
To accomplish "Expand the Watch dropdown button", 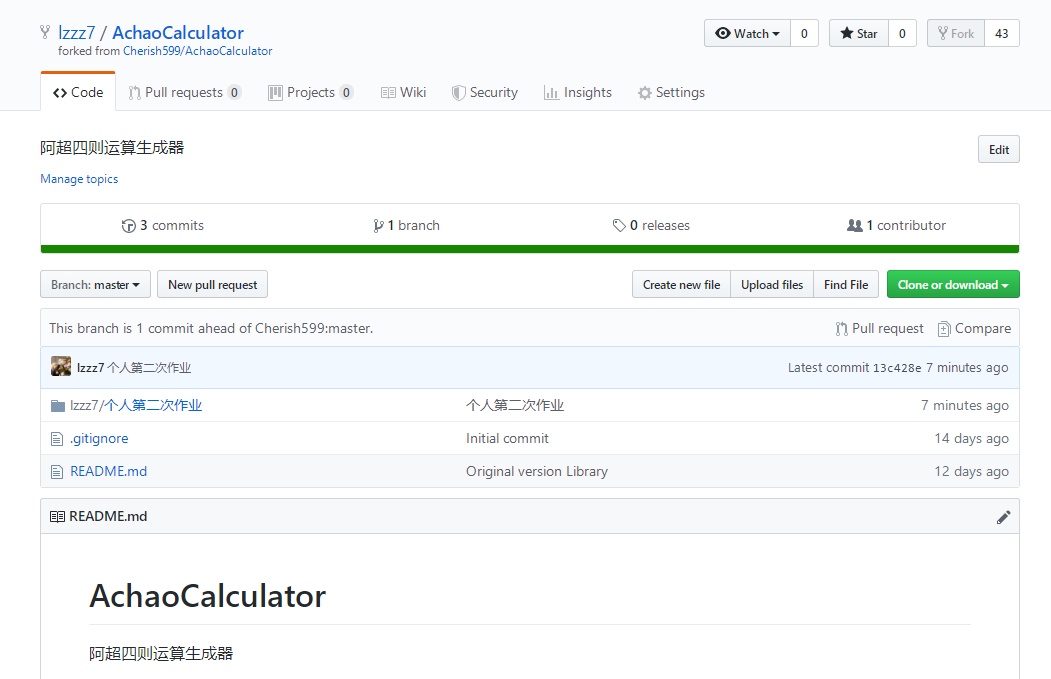I will click(x=747, y=34).
